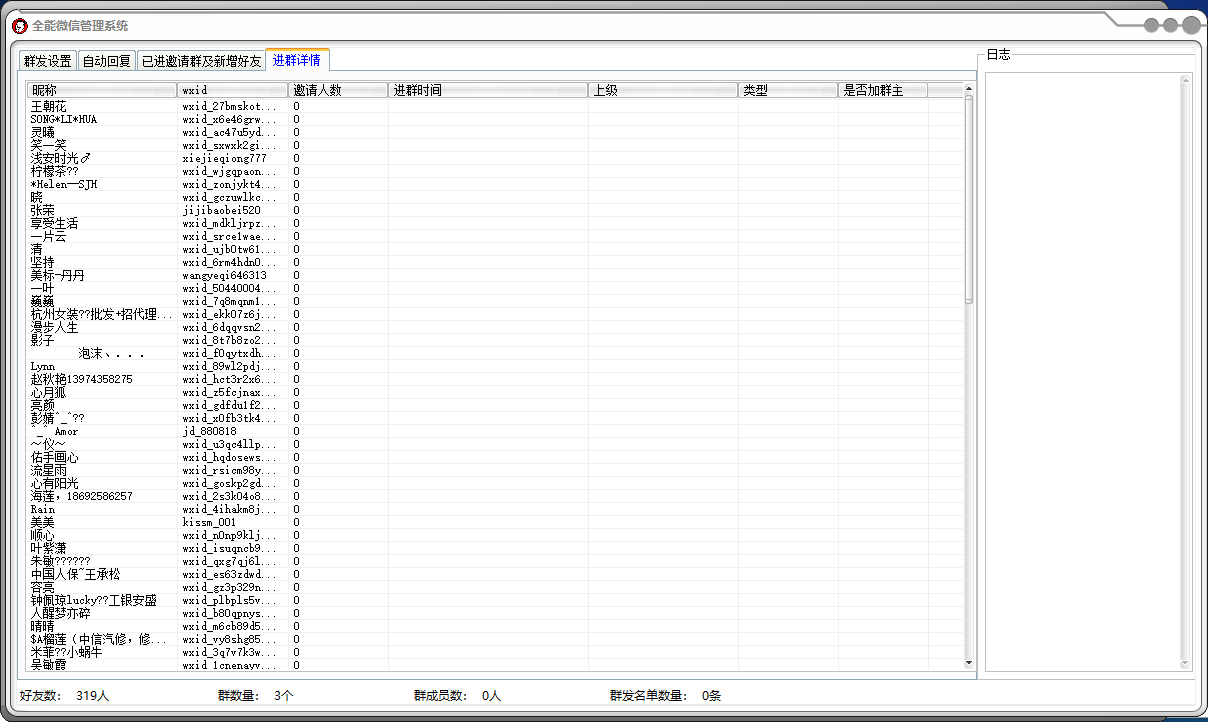Click the 类型 column header
The image size is (1208, 722).
787,90
